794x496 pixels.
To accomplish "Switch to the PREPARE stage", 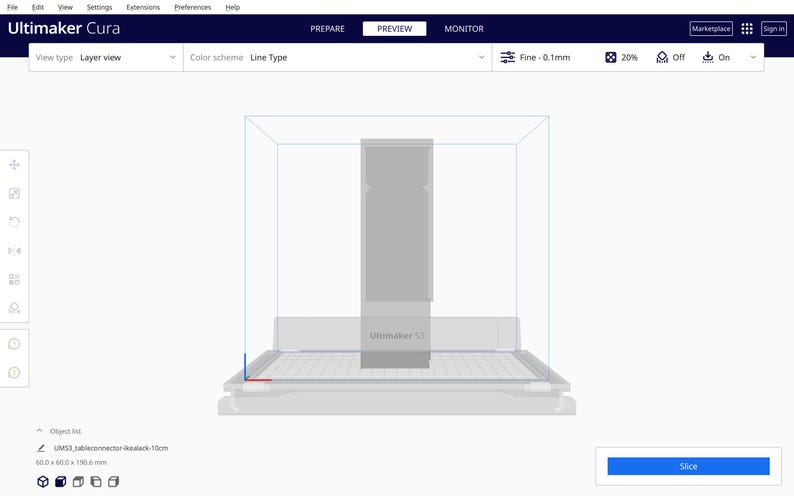I will (327, 29).
